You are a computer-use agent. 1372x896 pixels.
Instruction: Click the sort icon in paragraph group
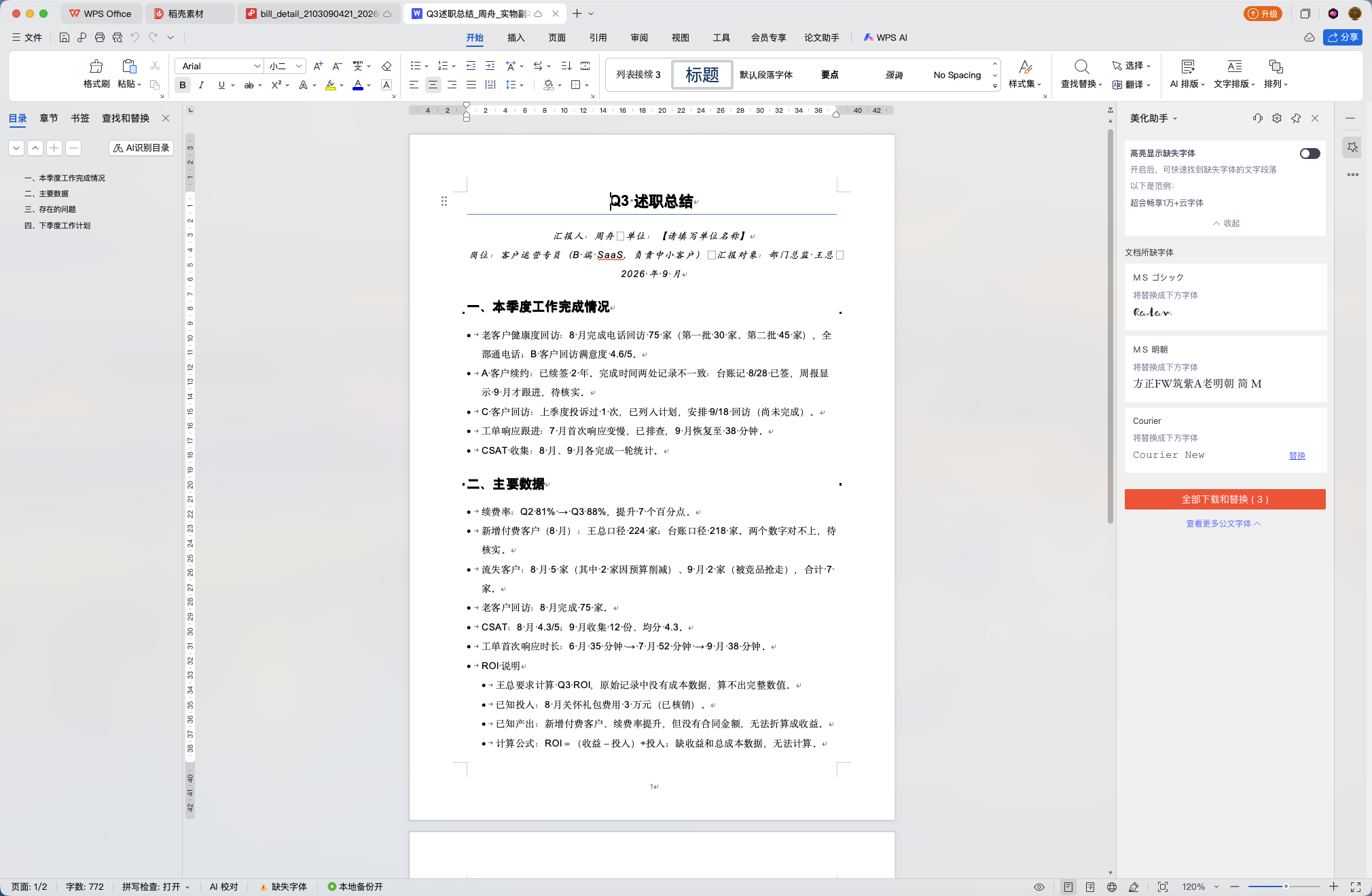click(566, 66)
